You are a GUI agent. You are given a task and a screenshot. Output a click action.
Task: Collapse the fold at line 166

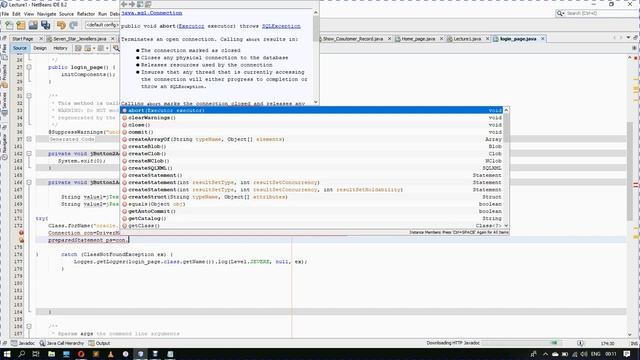29,182
